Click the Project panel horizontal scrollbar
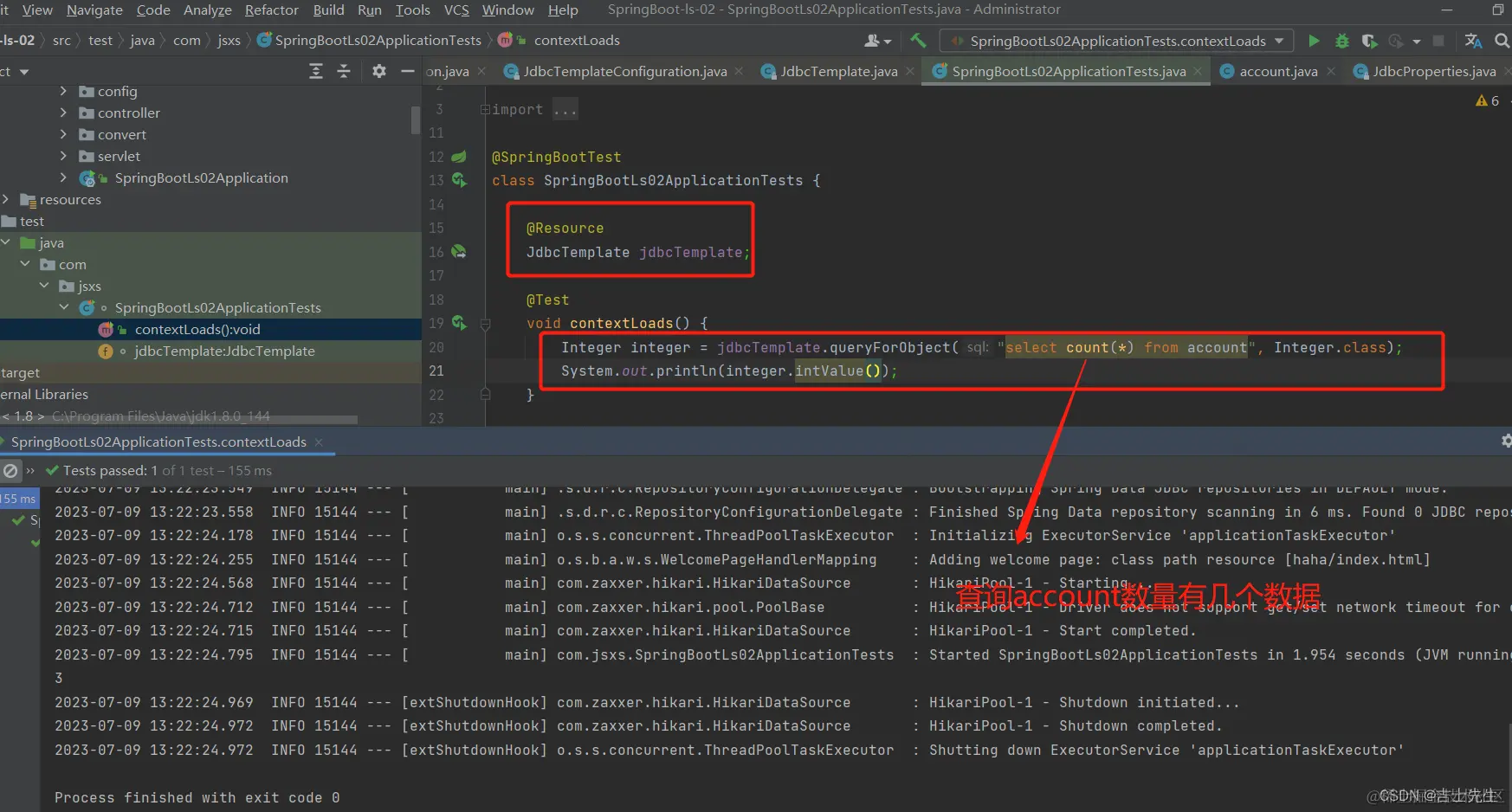This screenshot has height=812, width=1512. (x=178, y=420)
